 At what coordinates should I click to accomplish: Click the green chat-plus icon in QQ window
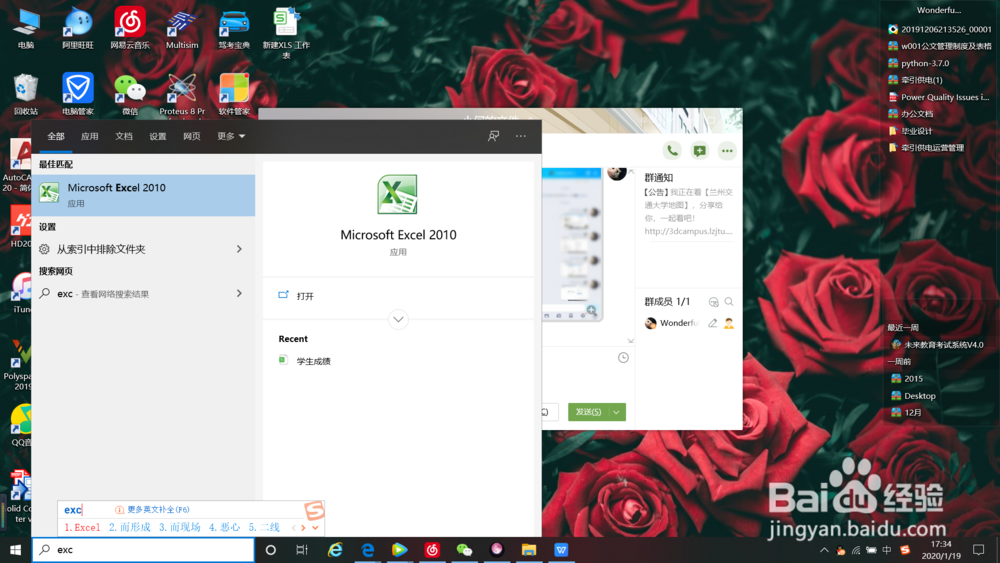pyautogui.click(x=700, y=150)
